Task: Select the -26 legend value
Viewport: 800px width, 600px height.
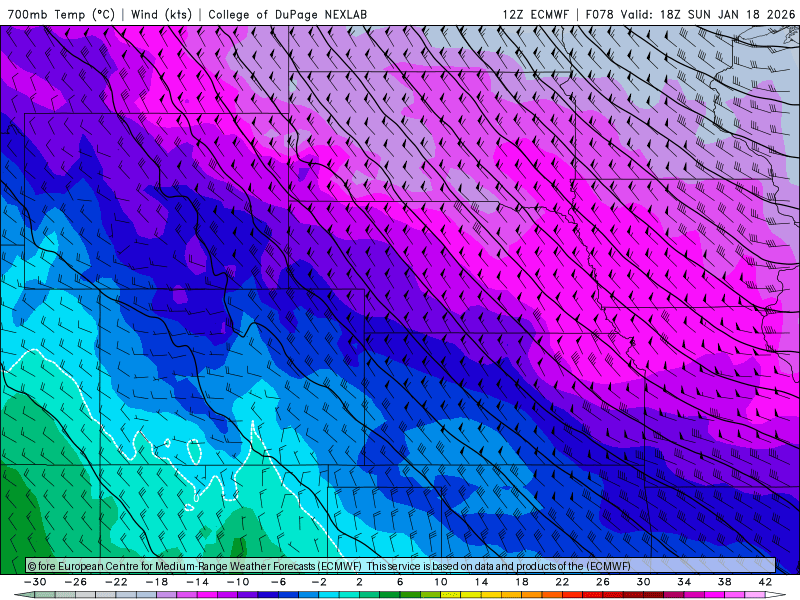Action: tap(76, 582)
